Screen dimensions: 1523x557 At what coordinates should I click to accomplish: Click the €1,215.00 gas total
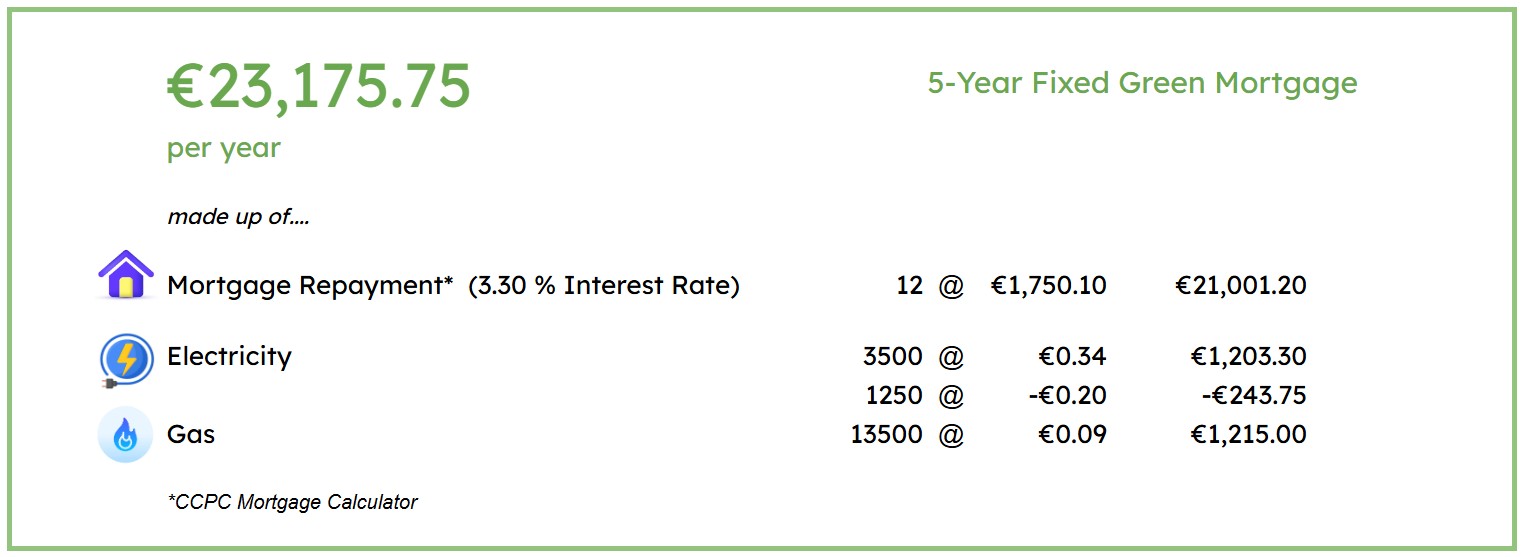click(x=1249, y=435)
